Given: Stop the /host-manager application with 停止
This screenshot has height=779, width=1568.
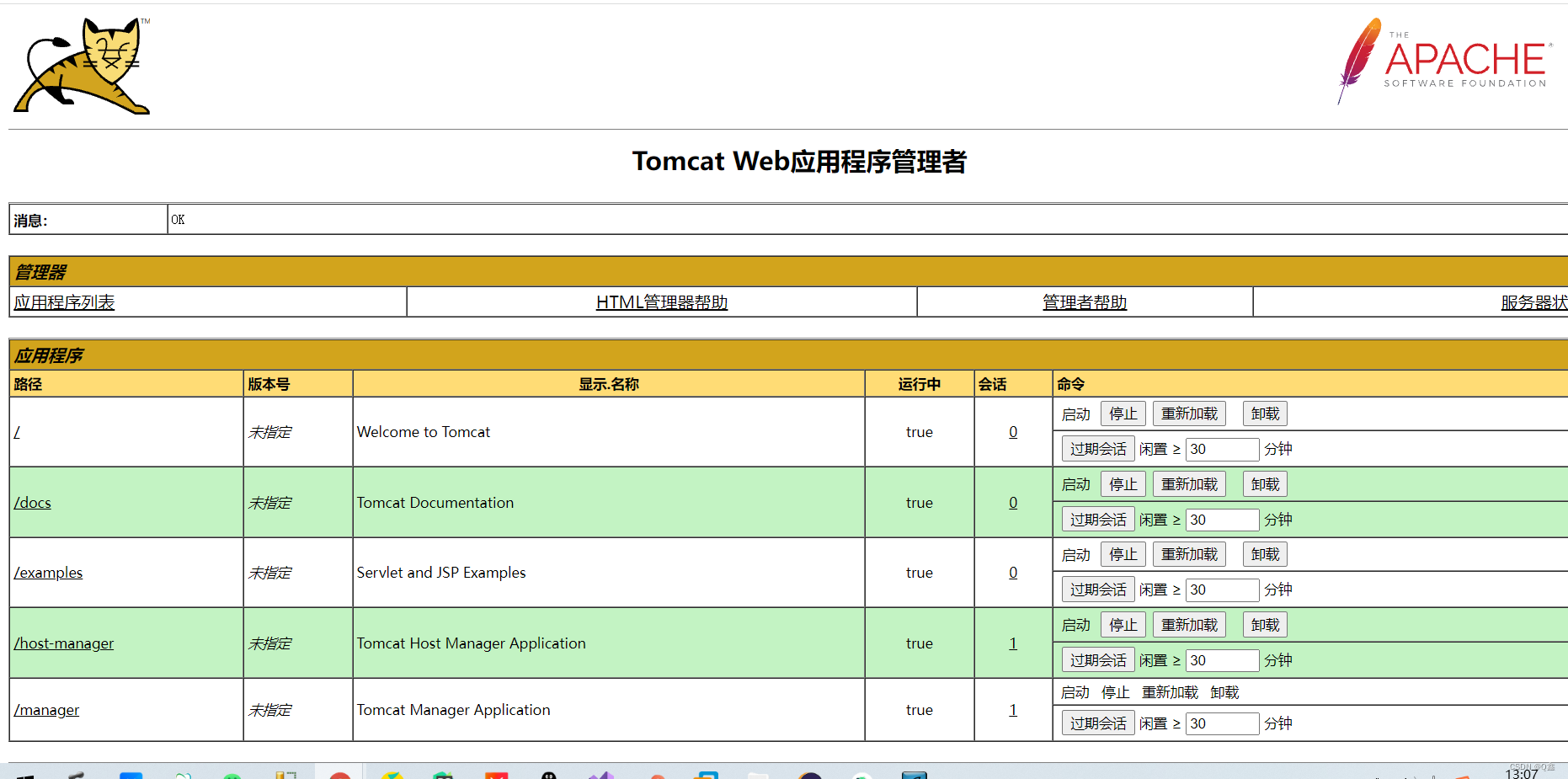Looking at the screenshot, I should click(x=1123, y=625).
